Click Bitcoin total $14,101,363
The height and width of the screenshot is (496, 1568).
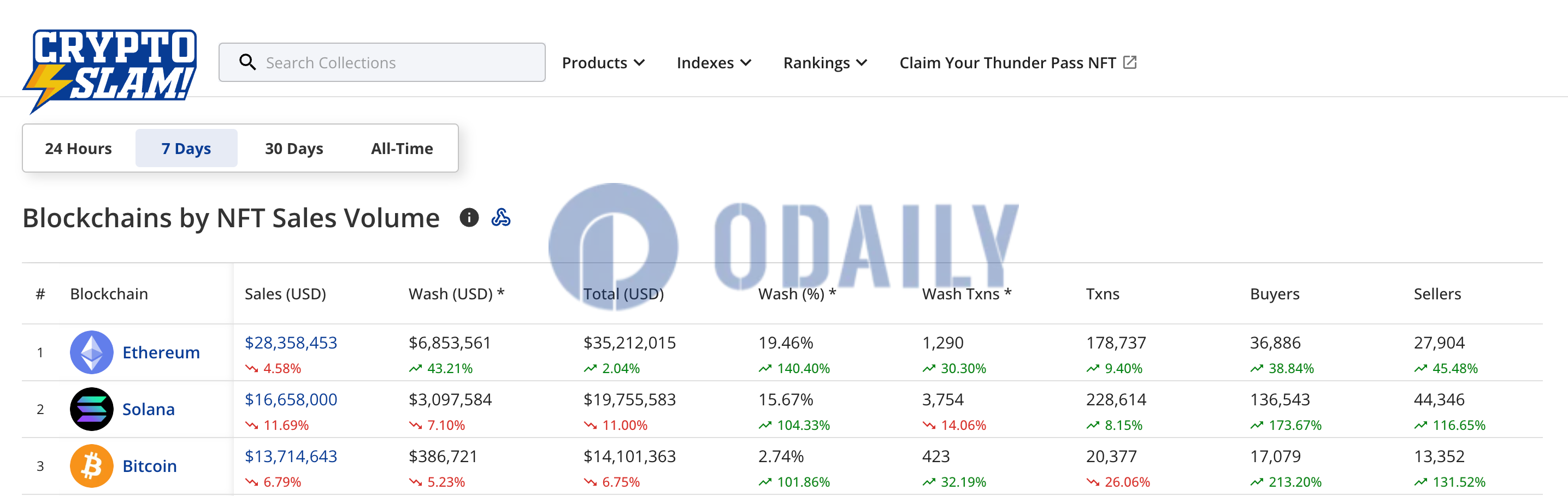pos(629,456)
